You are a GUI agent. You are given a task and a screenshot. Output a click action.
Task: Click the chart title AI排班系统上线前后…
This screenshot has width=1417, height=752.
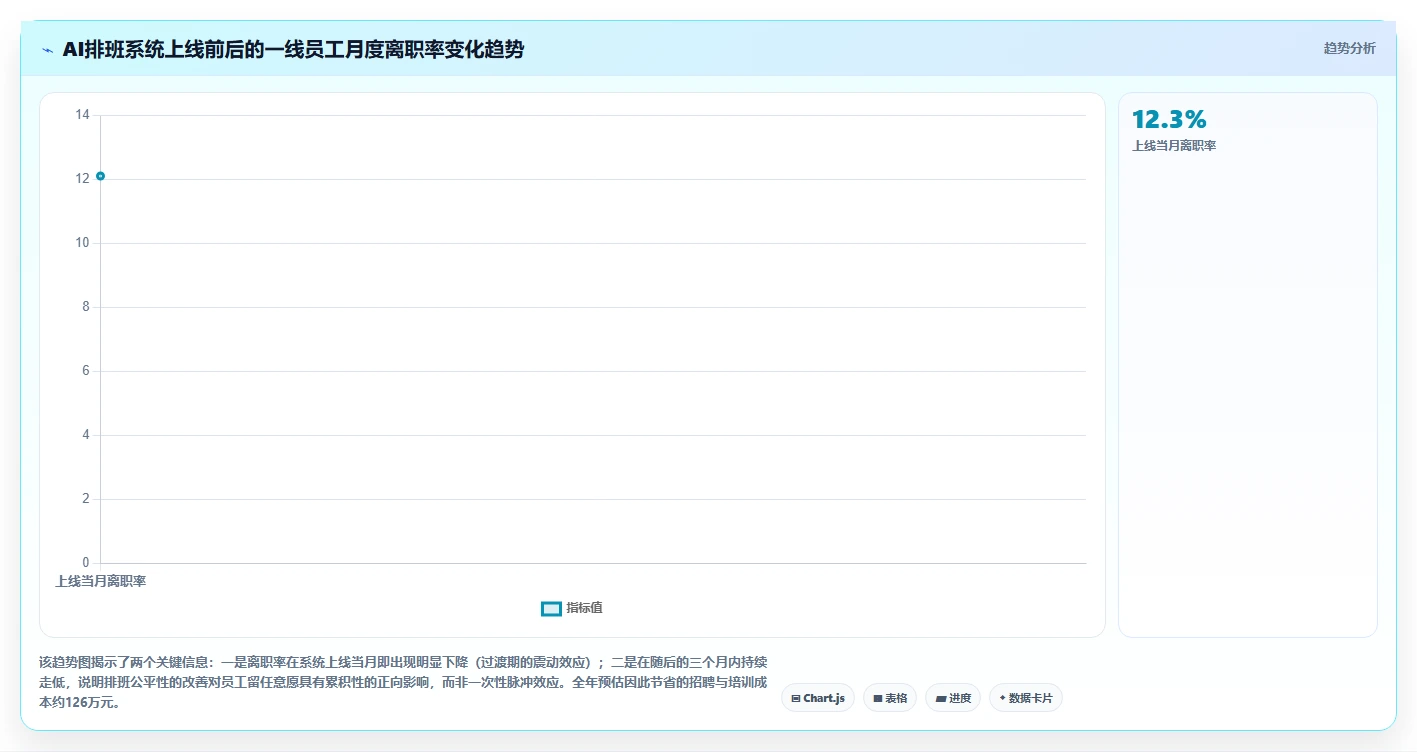(293, 49)
